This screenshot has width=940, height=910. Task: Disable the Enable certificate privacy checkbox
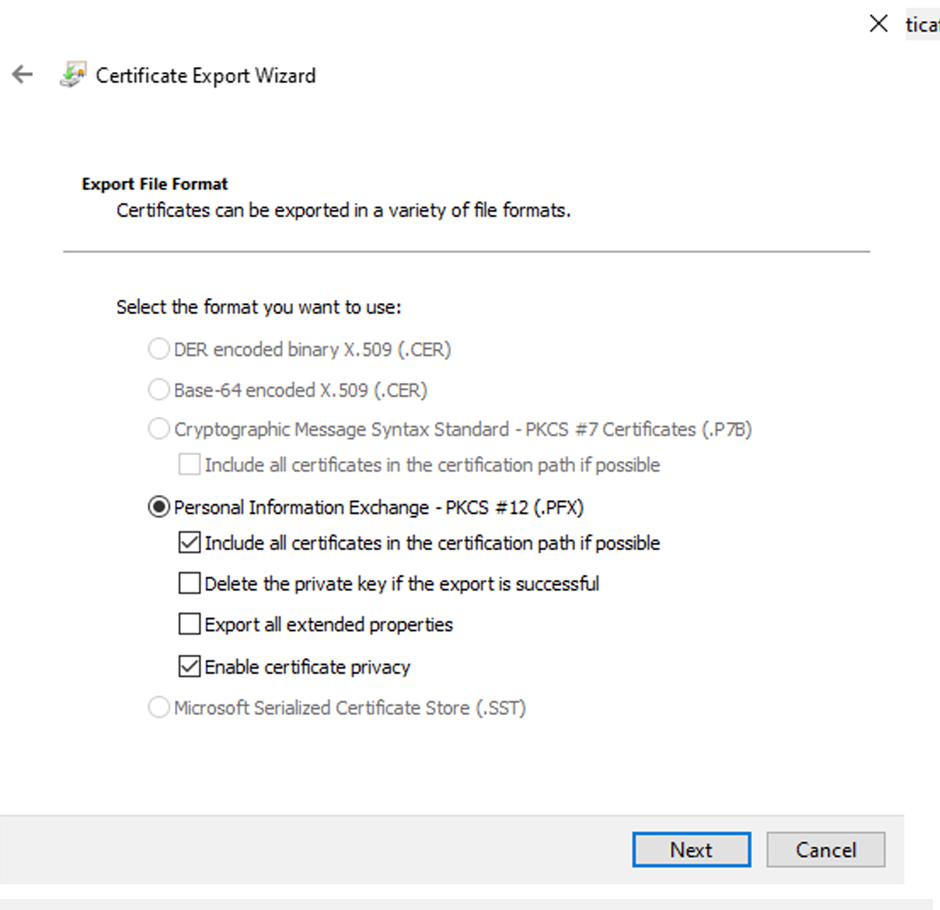tap(189, 666)
